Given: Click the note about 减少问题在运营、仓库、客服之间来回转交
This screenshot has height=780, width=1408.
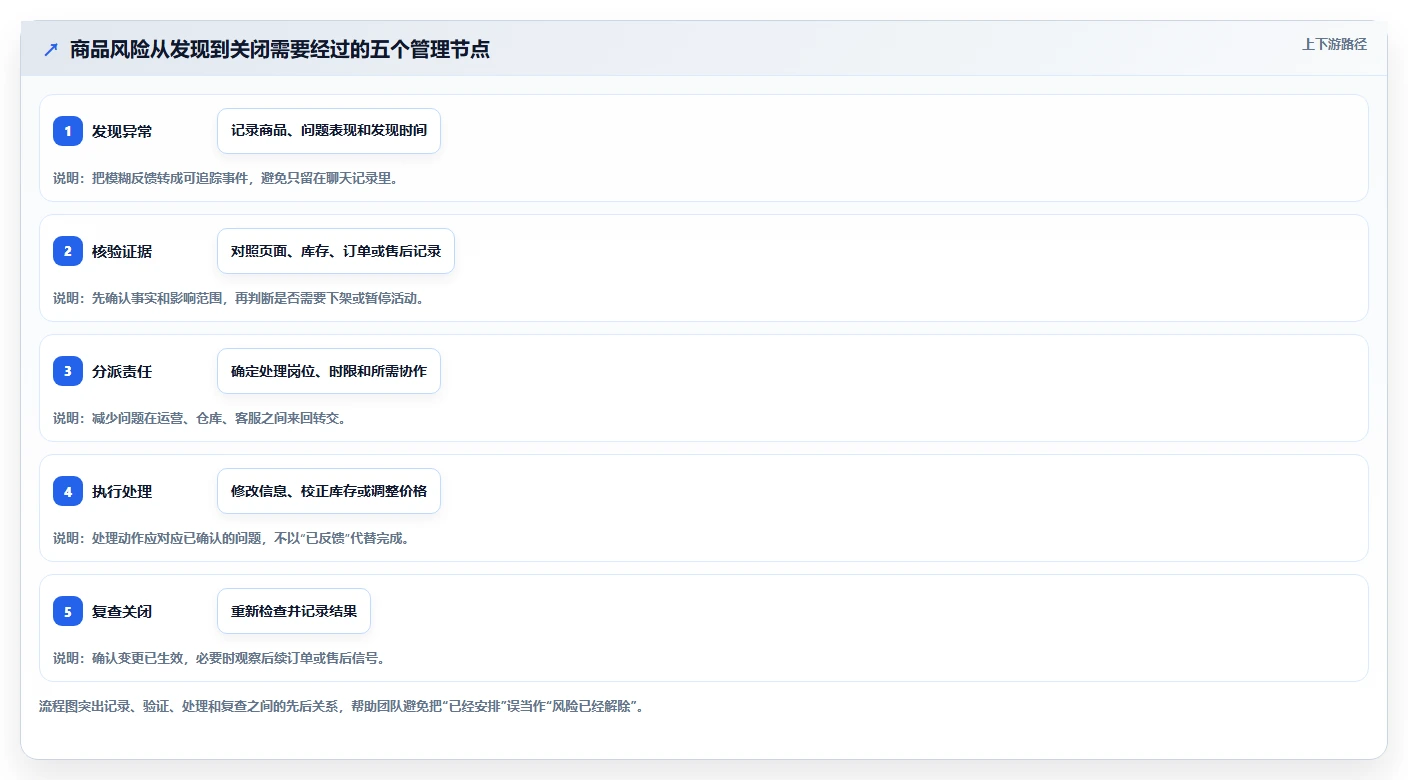Looking at the screenshot, I should [x=200, y=418].
